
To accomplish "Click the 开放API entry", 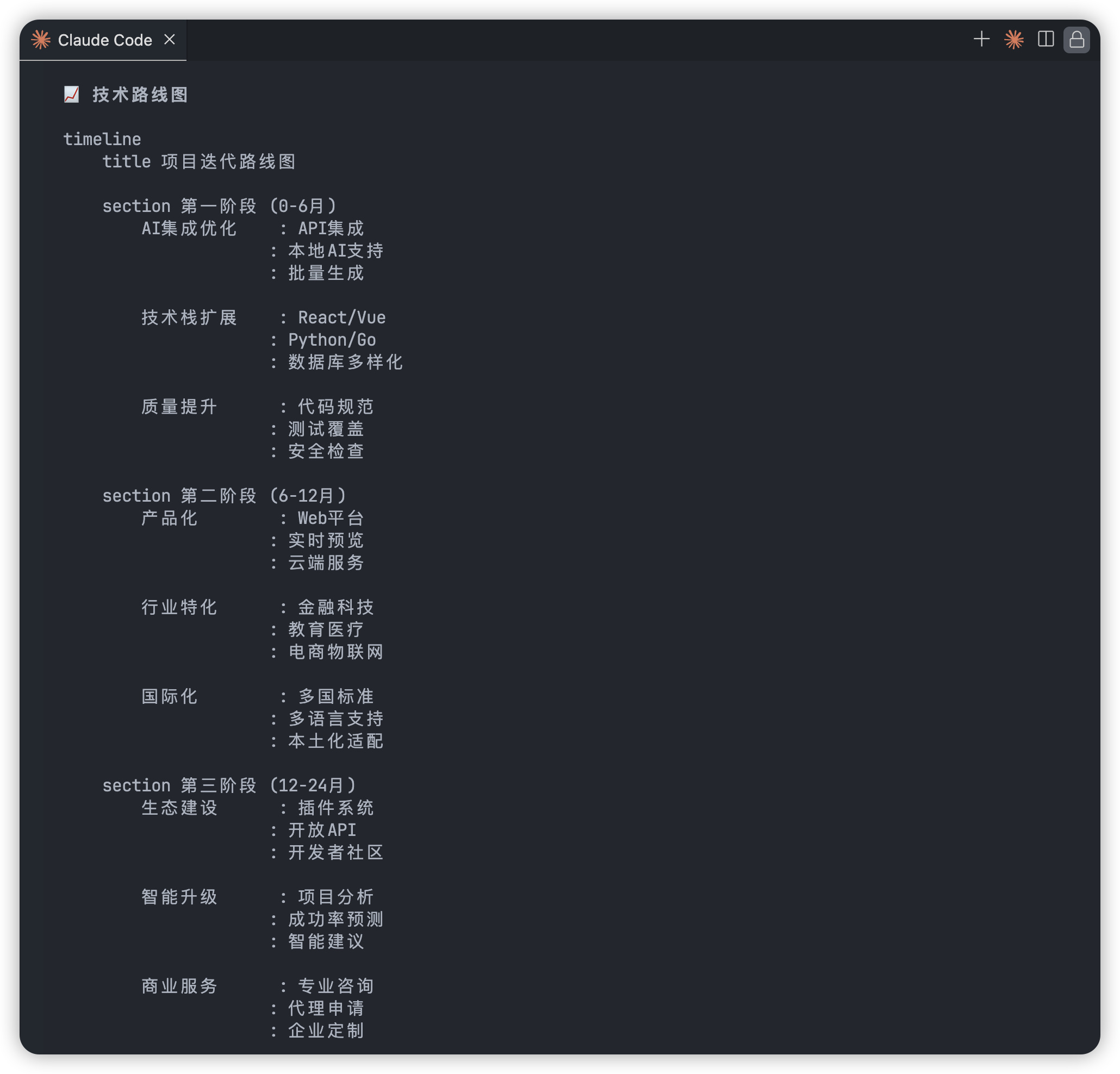I will coord(322,830).
